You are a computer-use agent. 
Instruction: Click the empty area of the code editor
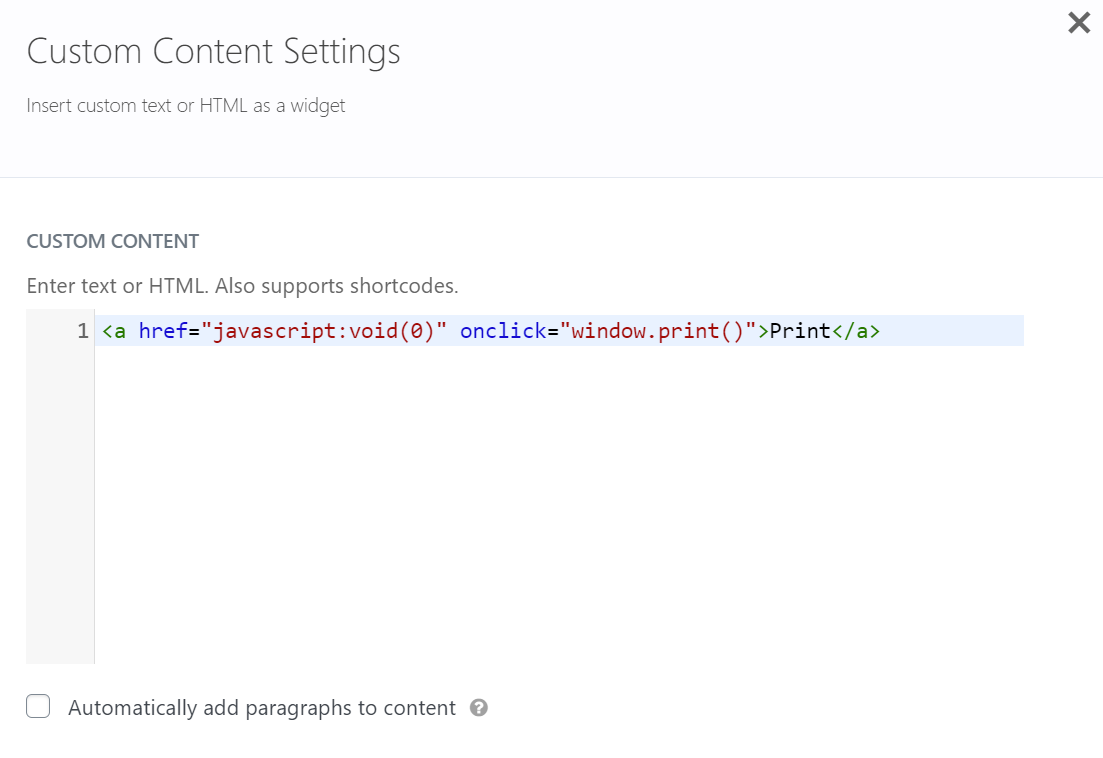[560, 500]
